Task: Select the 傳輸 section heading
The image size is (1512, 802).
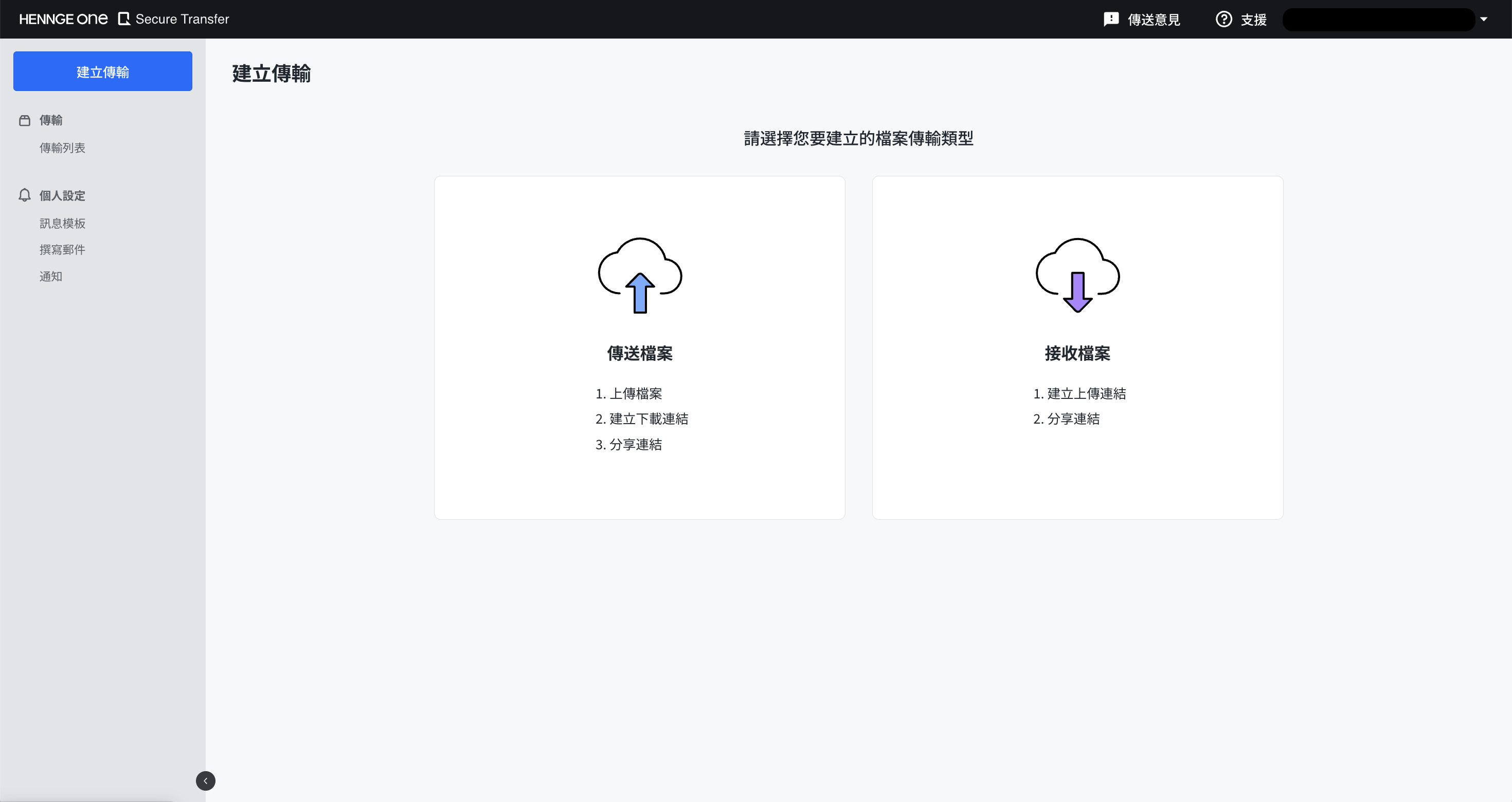Action: tap(50, 120)
